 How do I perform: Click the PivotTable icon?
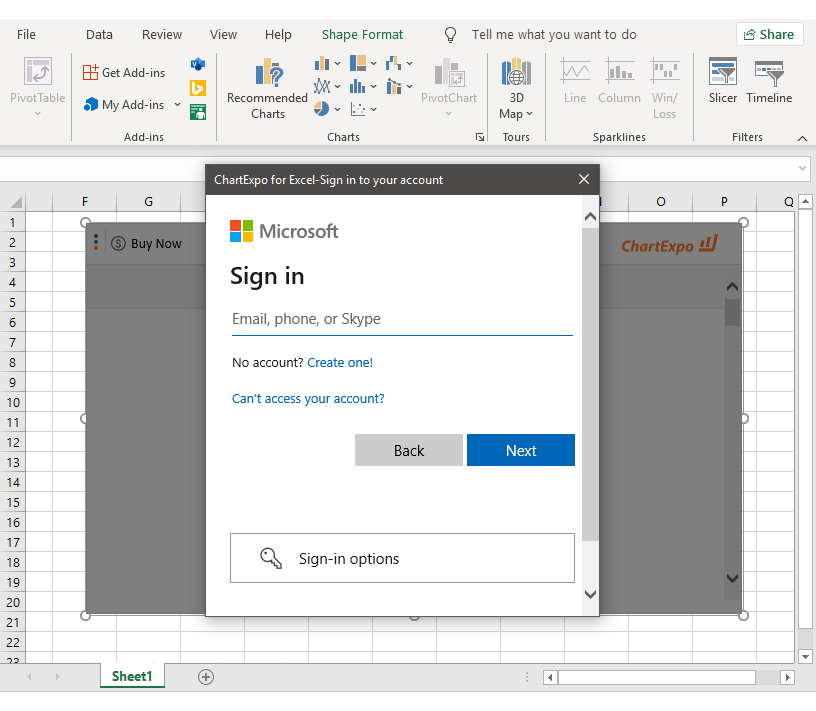click(x=37, y=71)
